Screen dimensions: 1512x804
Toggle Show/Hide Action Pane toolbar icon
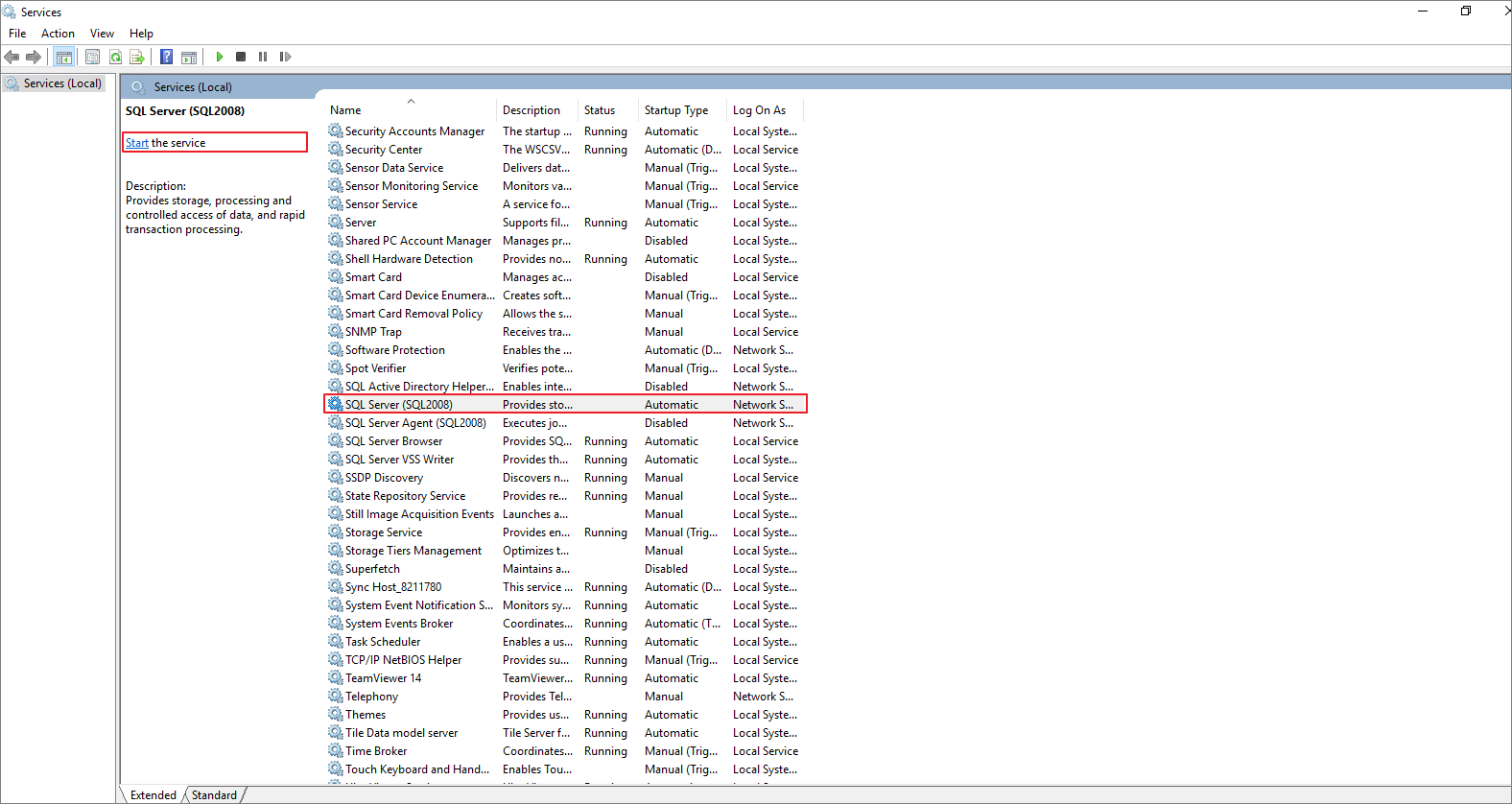(x=189, y=58)
